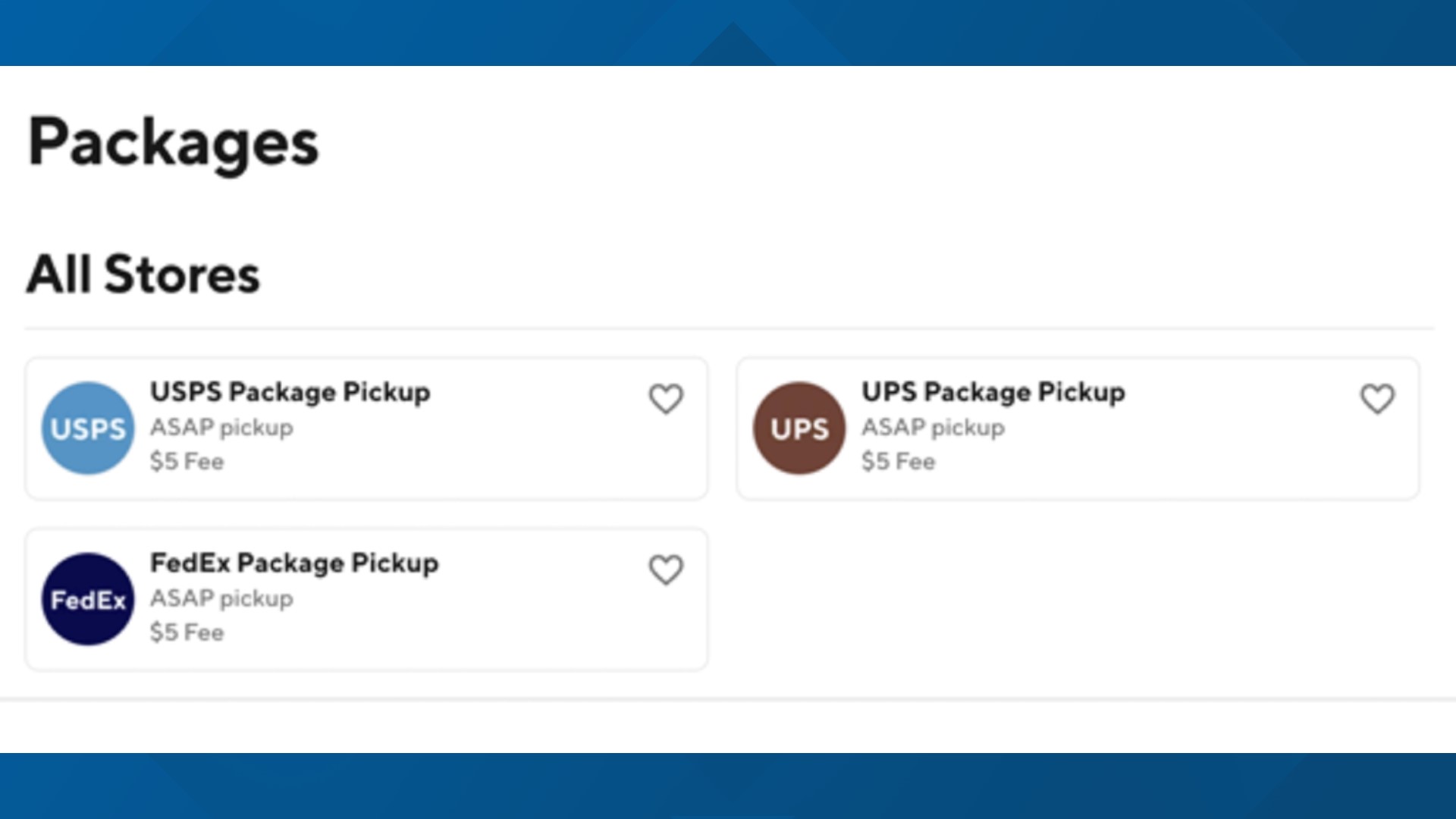Image resolution: width=1456 pixels, height=819 pixels.
Task: Click the brown UPS logo icon
Action: pos(799,427)
